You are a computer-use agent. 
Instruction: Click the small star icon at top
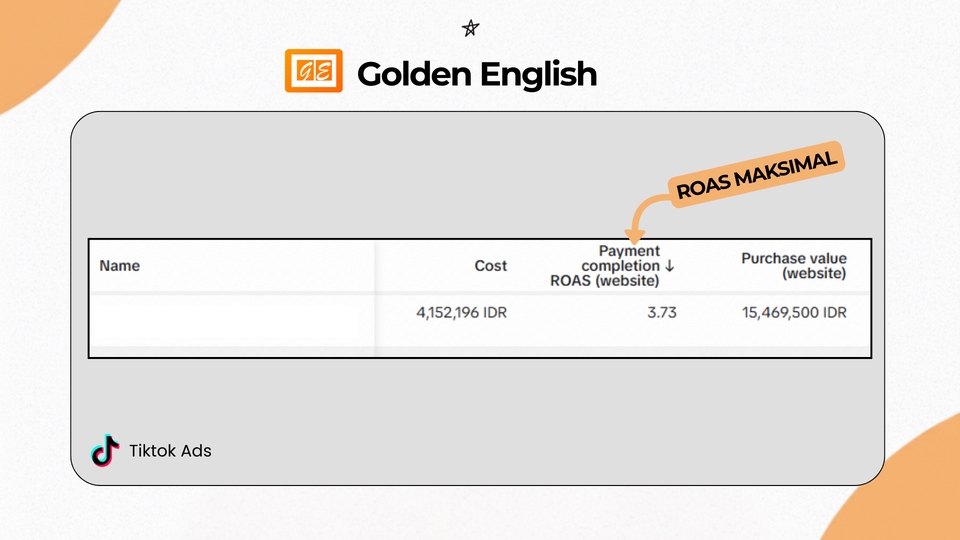coord(470,28)
